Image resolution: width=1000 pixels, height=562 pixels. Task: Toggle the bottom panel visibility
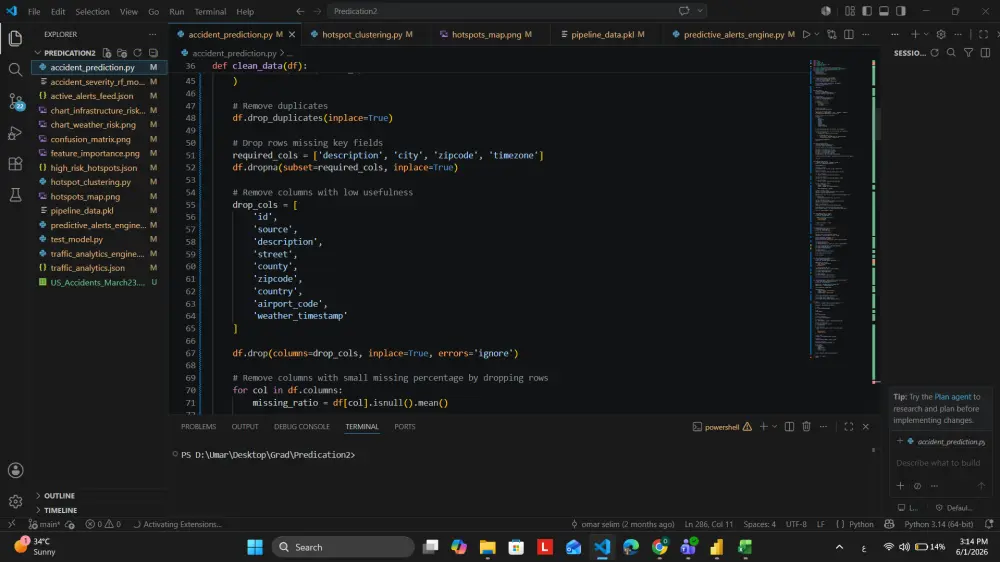coord(884,11)
